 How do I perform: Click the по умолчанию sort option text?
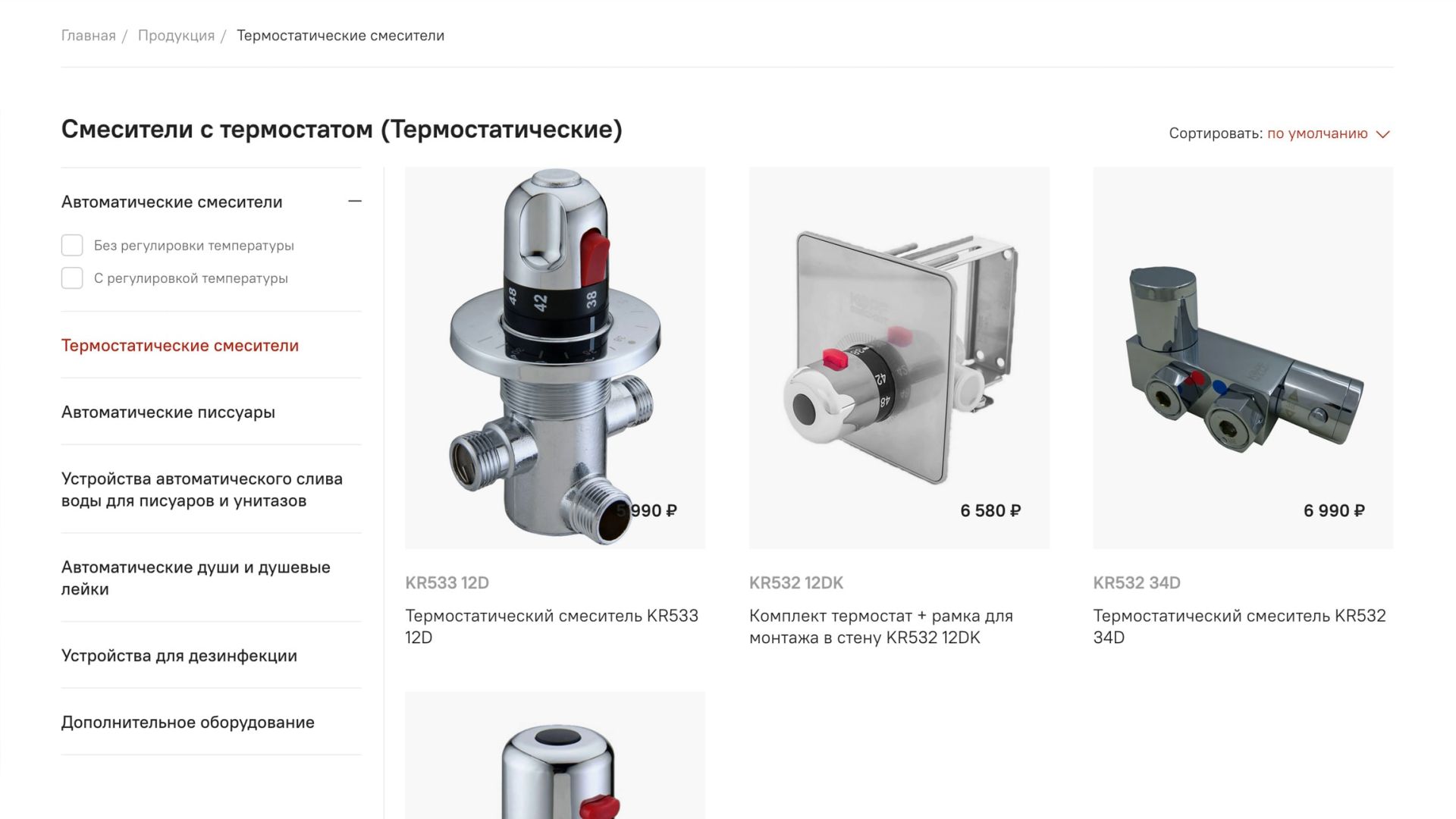tap(1317, 133)
